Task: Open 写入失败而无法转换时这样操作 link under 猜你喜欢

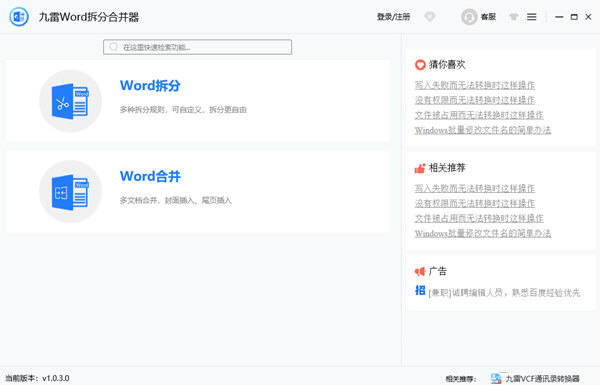Action: click(474, 85)
